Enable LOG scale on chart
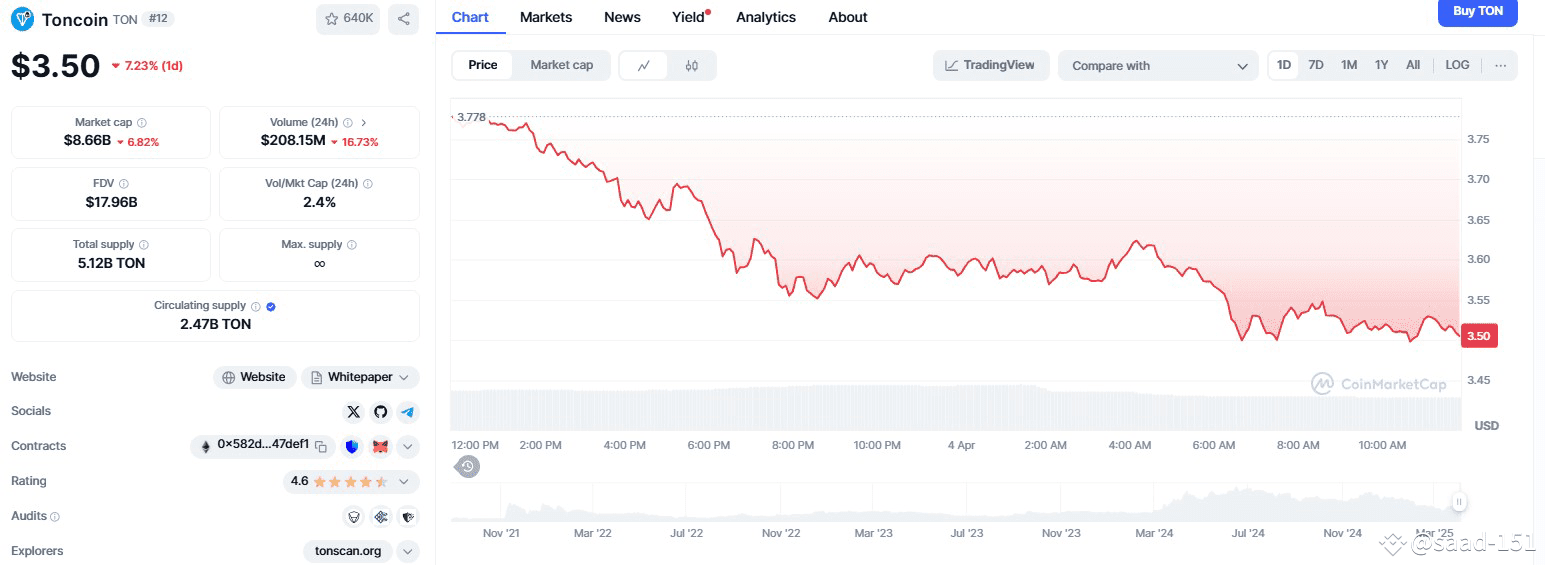 pyautogui.click(x=1457, y=65)
